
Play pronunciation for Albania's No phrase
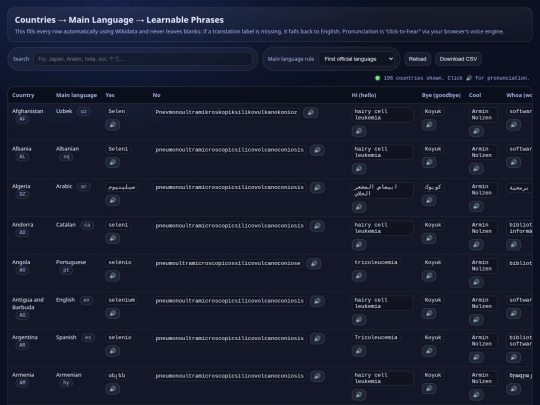click(317, 150)
